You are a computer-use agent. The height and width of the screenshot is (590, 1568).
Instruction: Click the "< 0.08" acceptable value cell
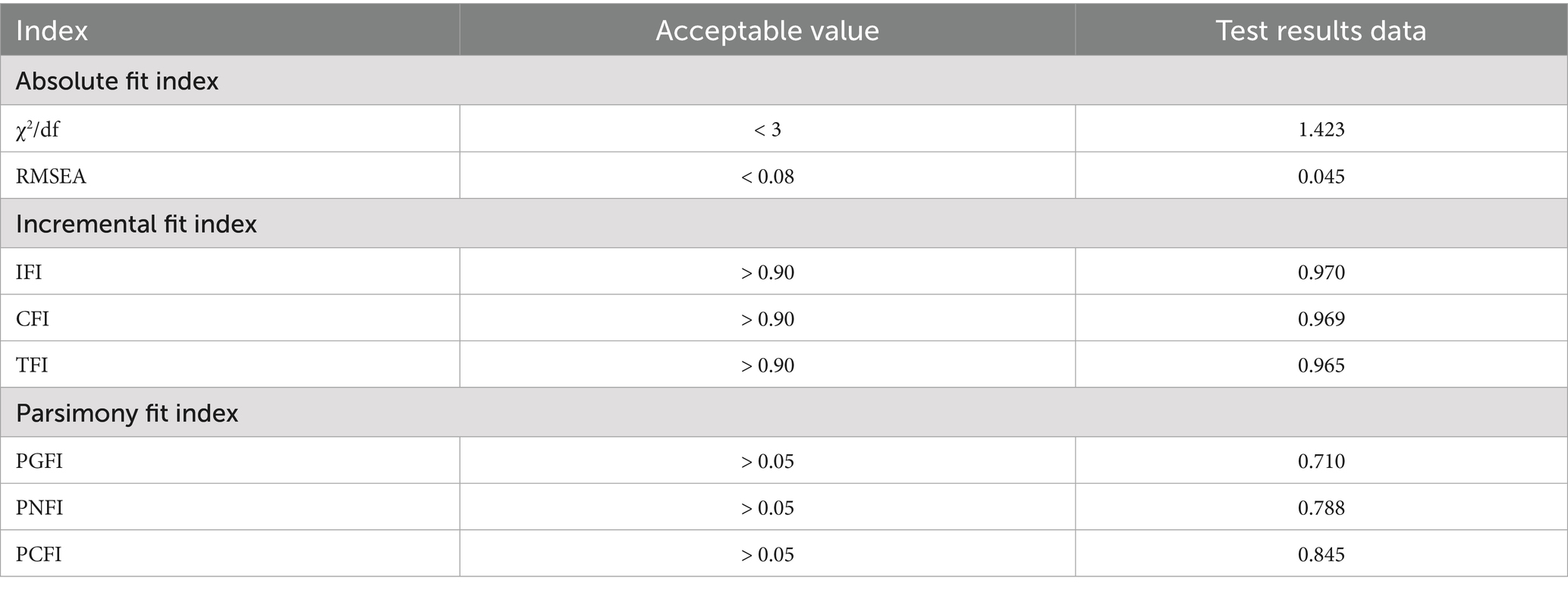767,177
